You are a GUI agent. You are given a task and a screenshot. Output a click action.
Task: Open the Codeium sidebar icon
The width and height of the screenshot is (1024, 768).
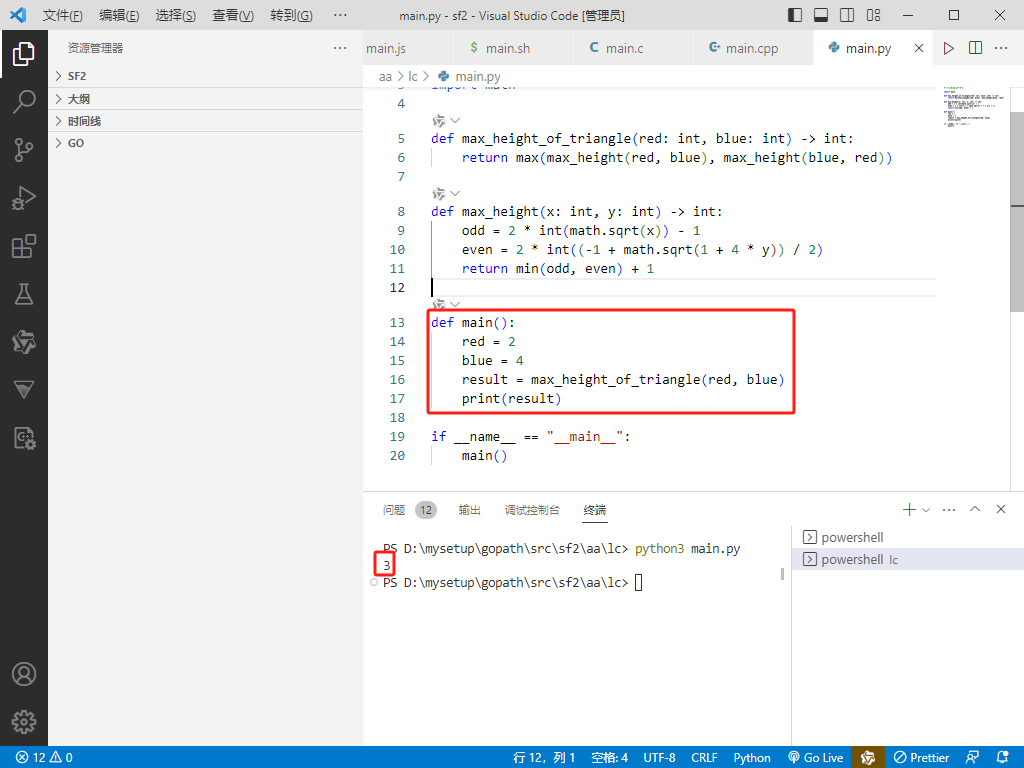point(24,342)
